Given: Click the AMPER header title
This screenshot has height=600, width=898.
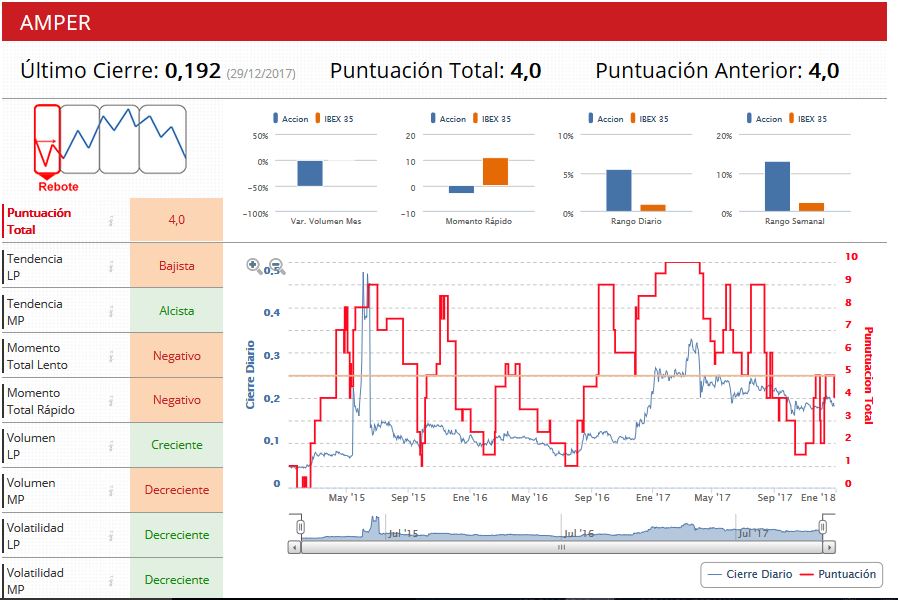Looking at the screenshot, I should (56, 23).
